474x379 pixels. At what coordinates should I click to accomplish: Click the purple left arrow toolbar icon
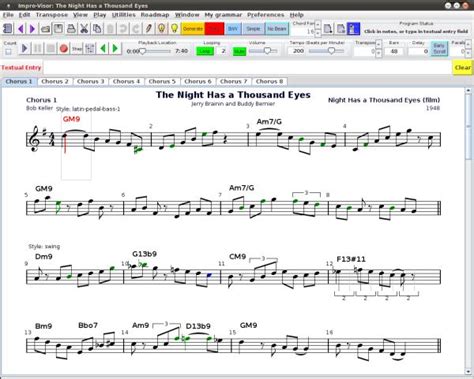(21, 29)
